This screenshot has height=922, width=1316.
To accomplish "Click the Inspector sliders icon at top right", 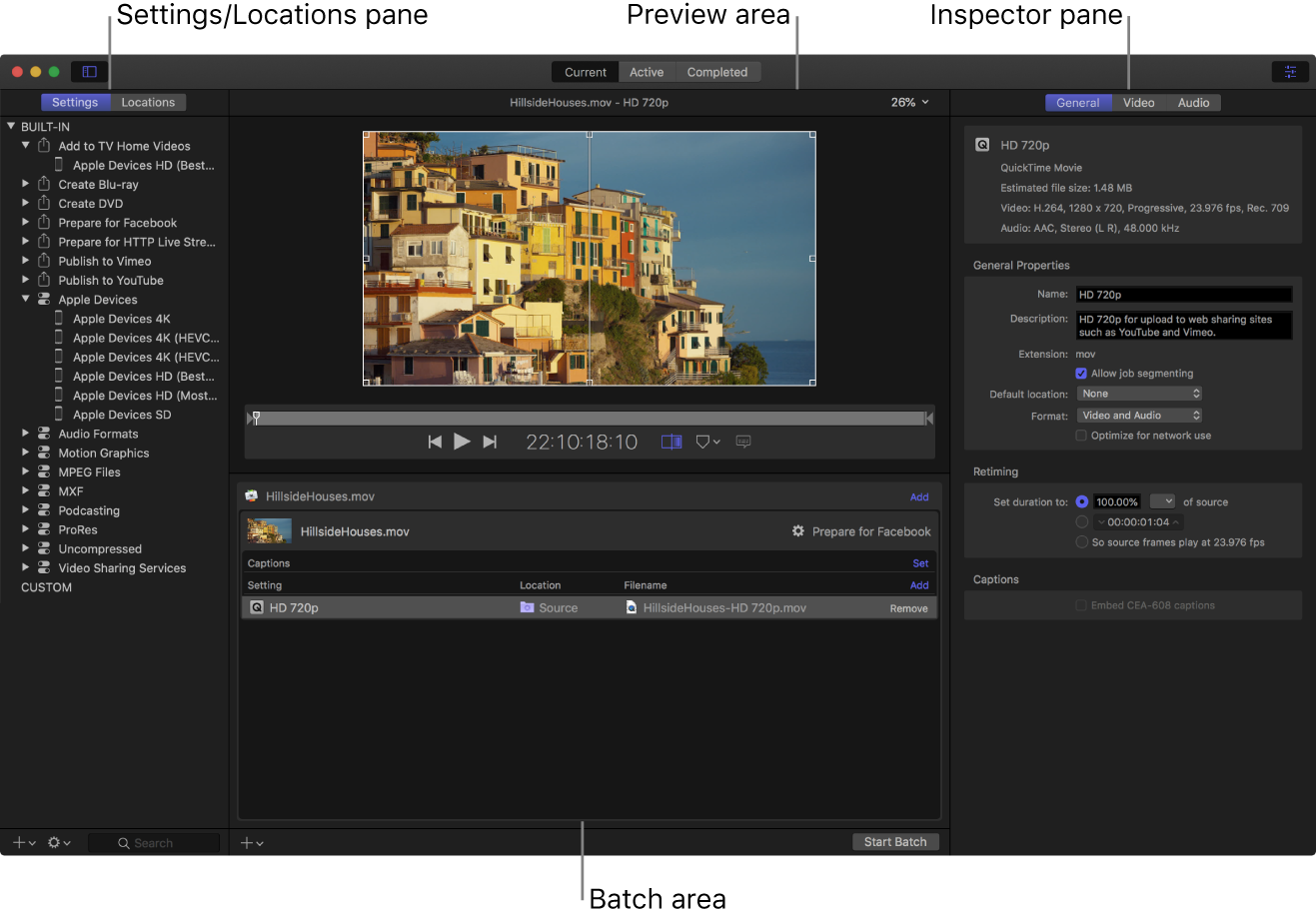I will click(1290, 72).
